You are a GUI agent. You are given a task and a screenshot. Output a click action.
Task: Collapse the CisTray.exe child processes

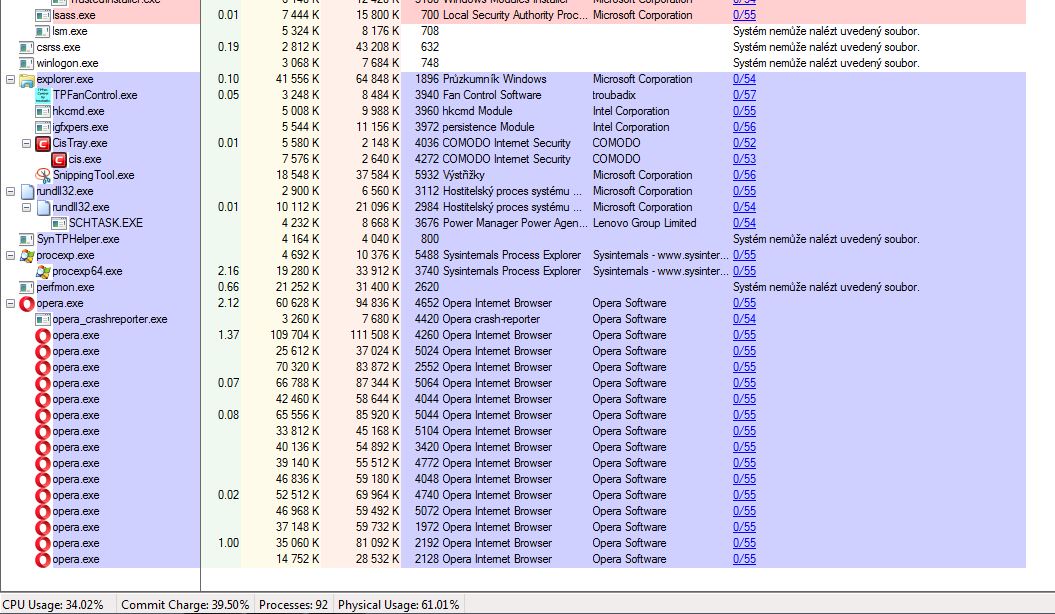(x=26, y=143)
